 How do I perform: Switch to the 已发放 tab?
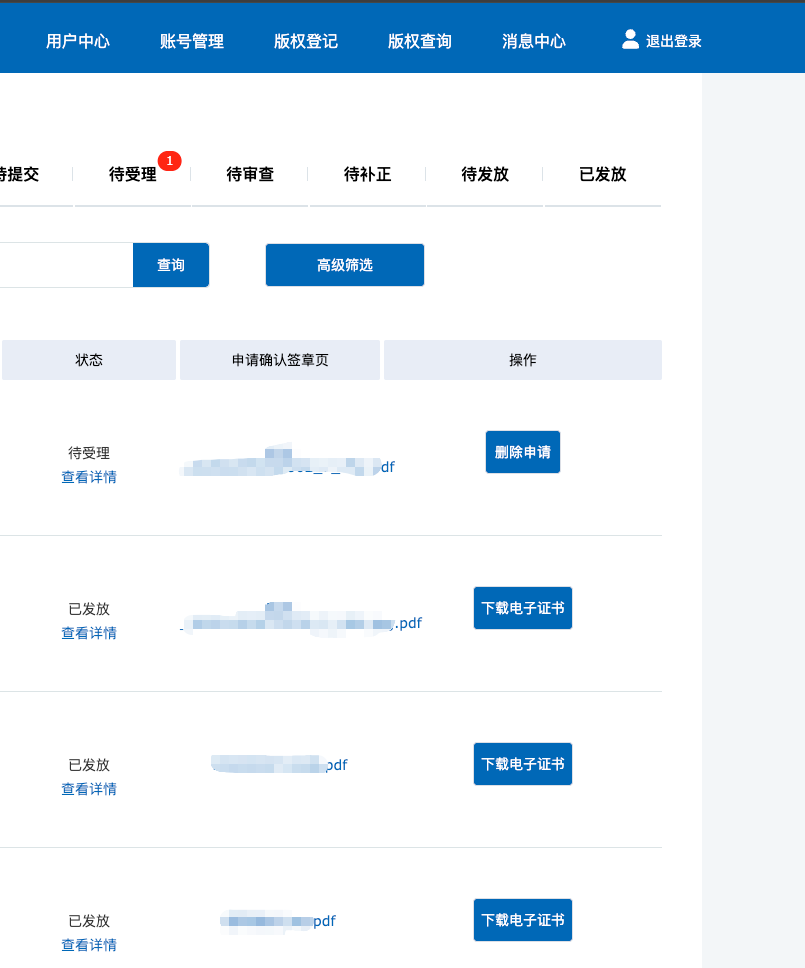pyautogui.click(x=603, y=174)
